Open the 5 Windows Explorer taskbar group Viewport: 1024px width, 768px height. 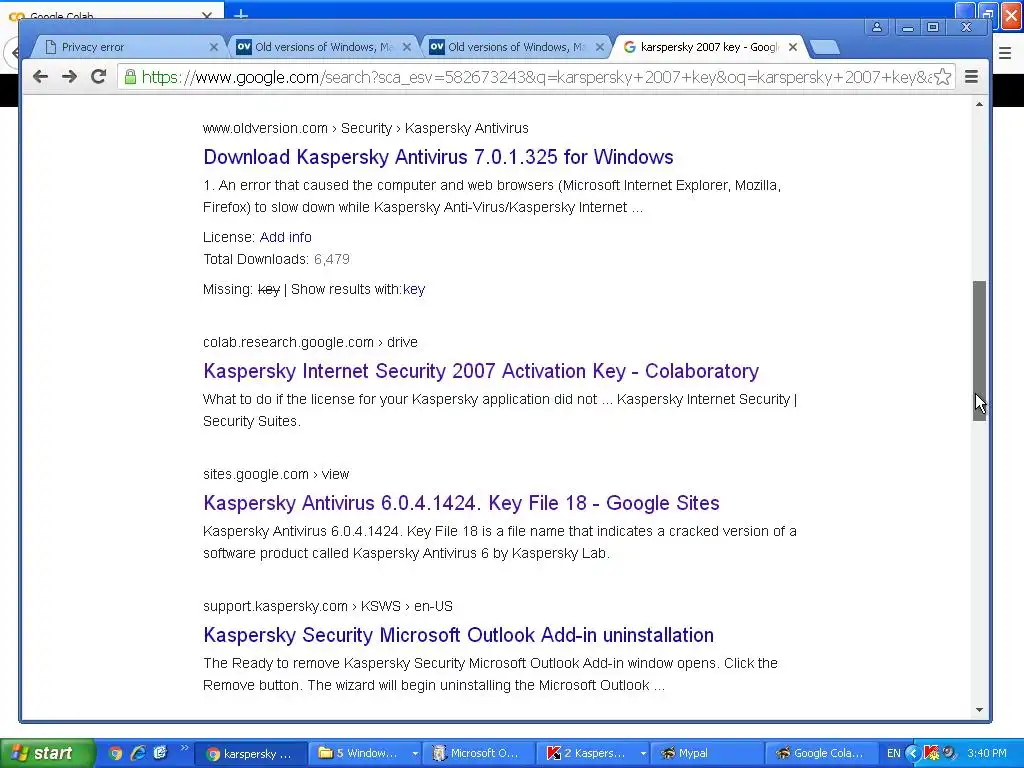coord(366,754)
